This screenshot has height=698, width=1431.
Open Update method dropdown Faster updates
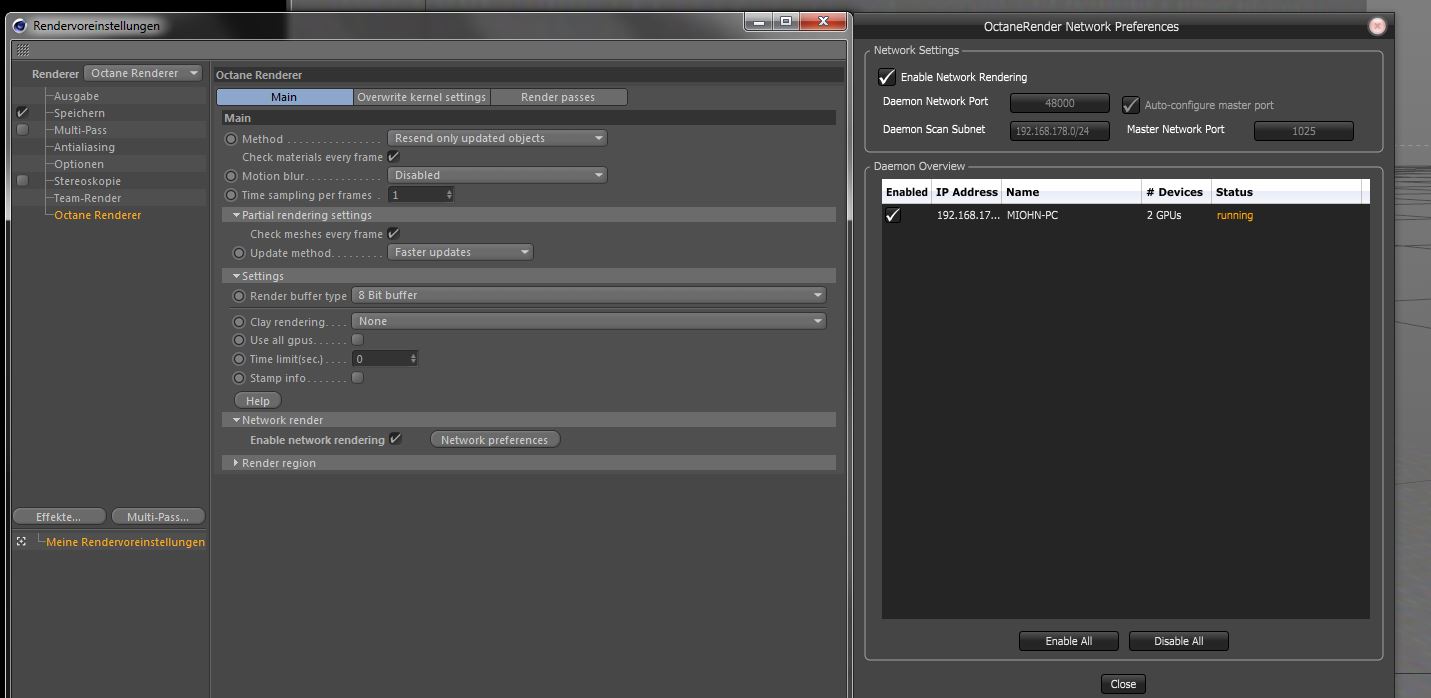(460, 252)
